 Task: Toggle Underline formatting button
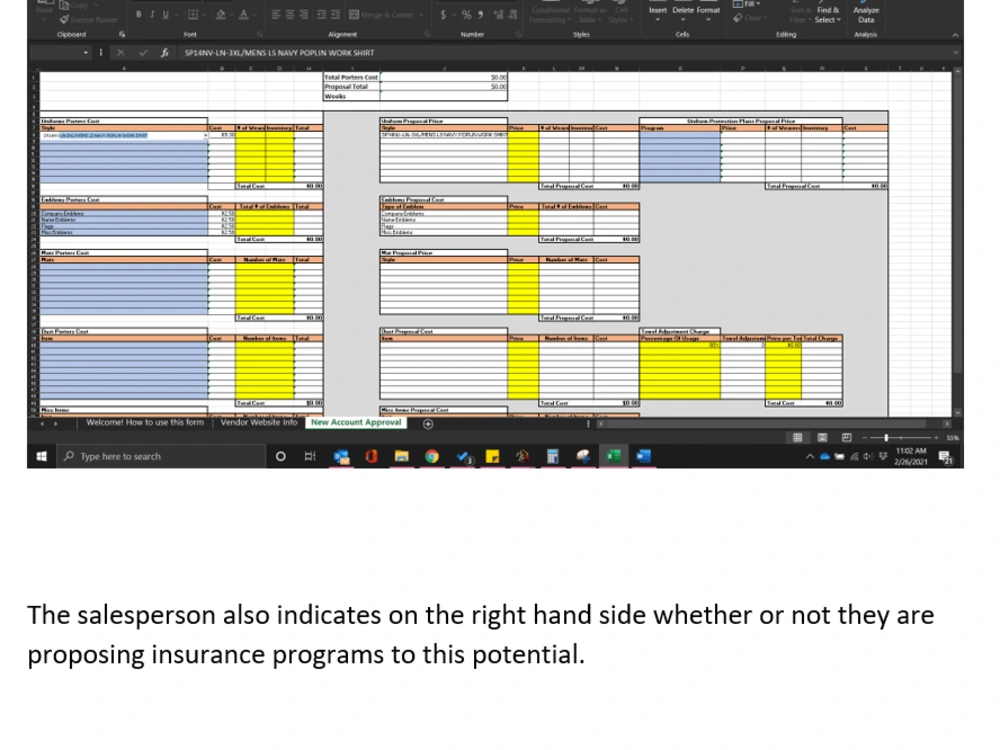coord(166,15)
